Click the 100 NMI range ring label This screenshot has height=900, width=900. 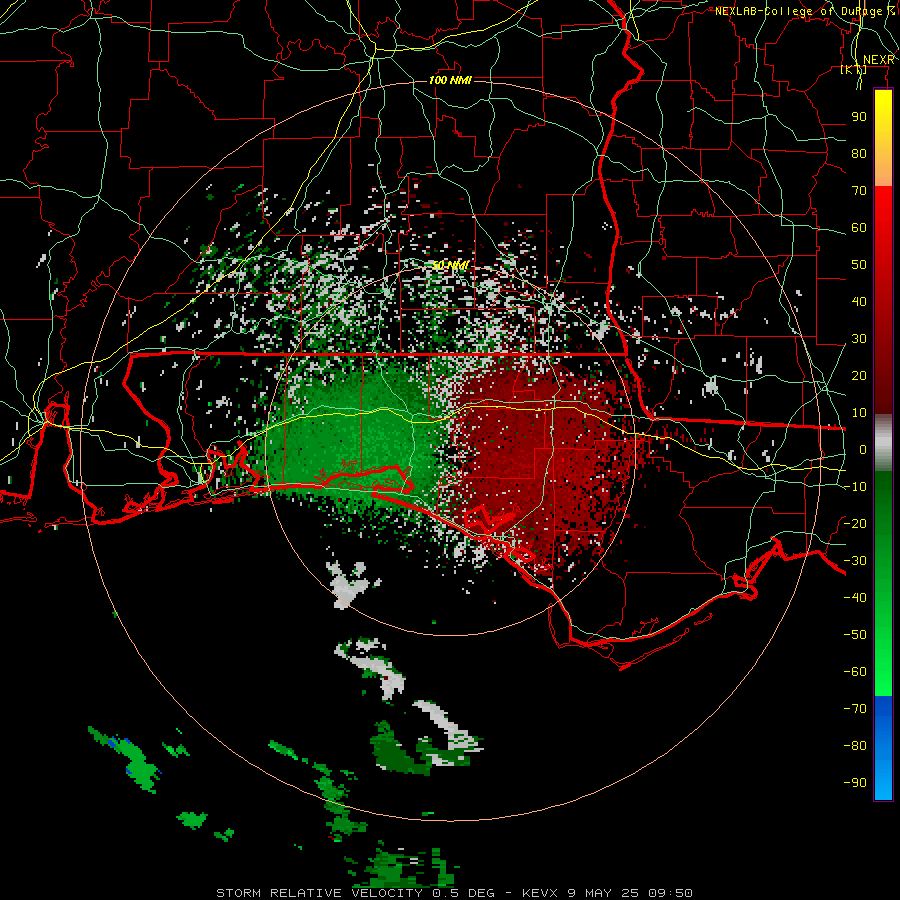point(450,80)
